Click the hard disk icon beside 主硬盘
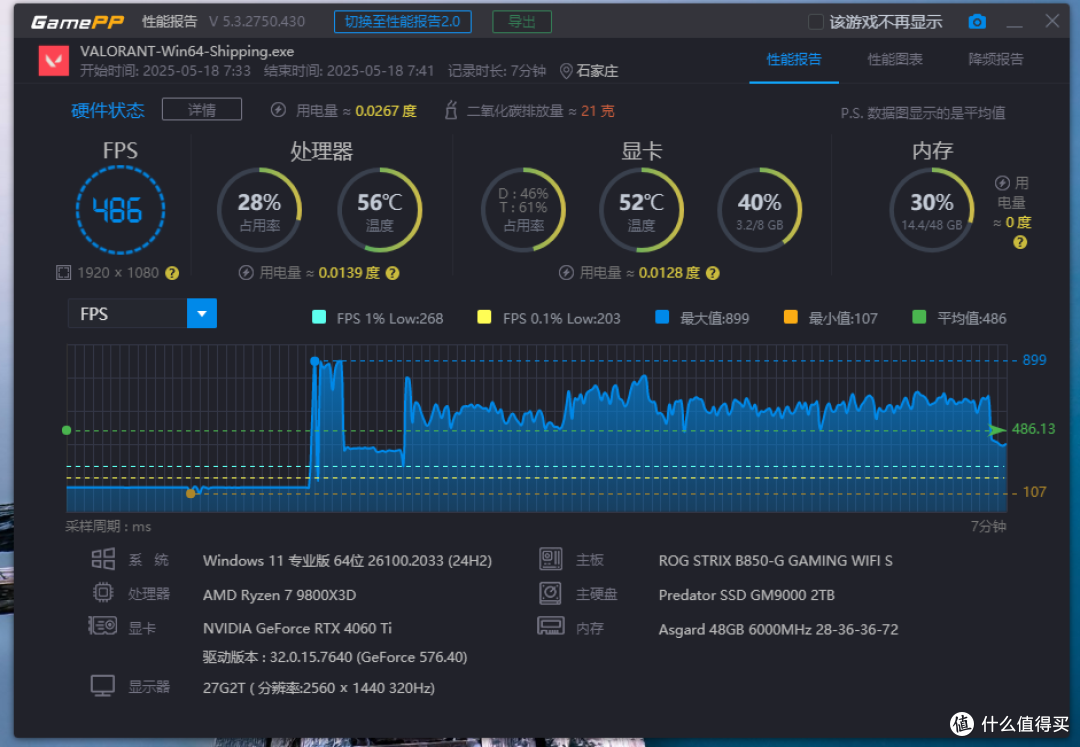Image resolution: width=1080 pixels, height=747 pixels. coord(551,593)
